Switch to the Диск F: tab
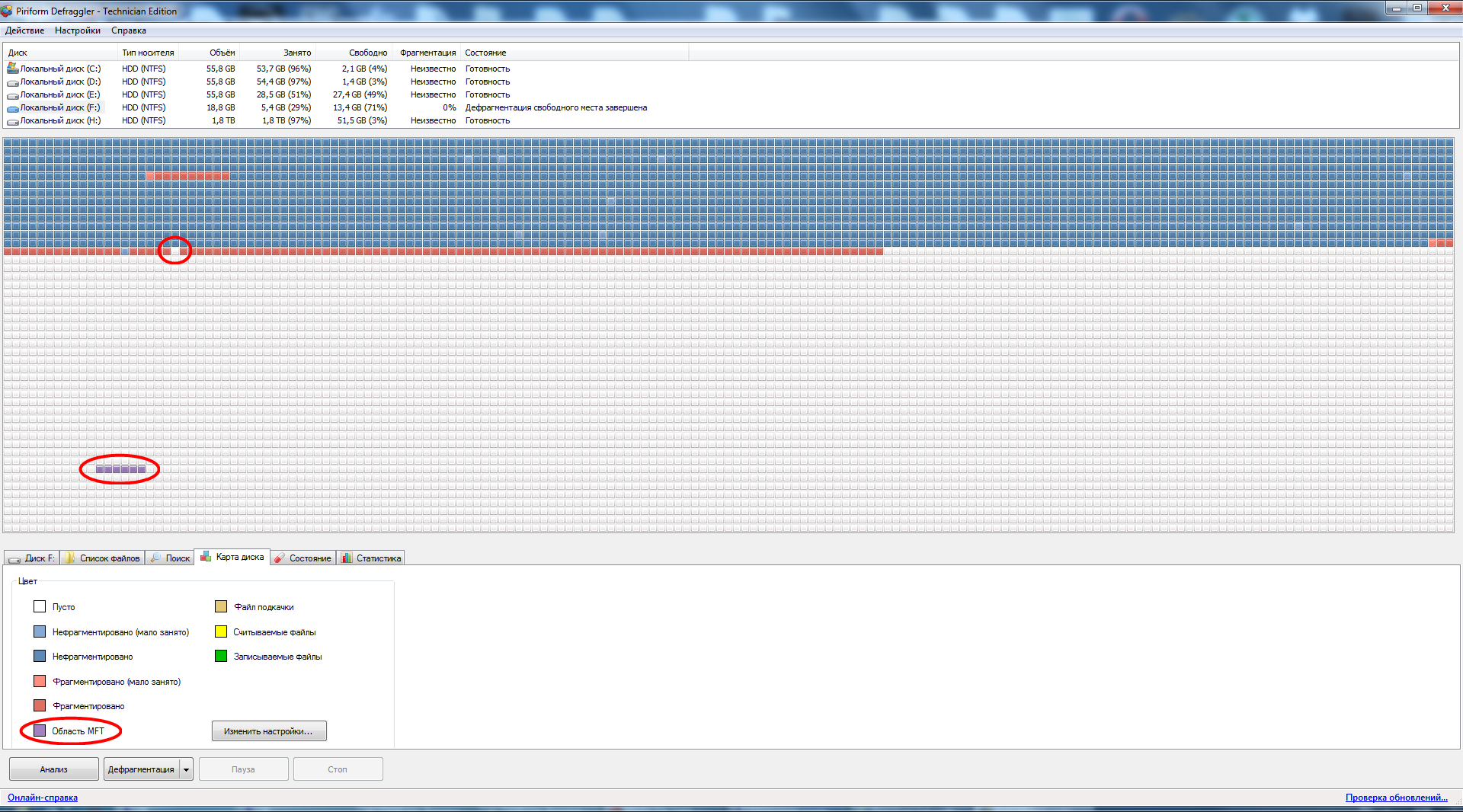This screenshot has height=812, width=1463. tap(31, 558)
